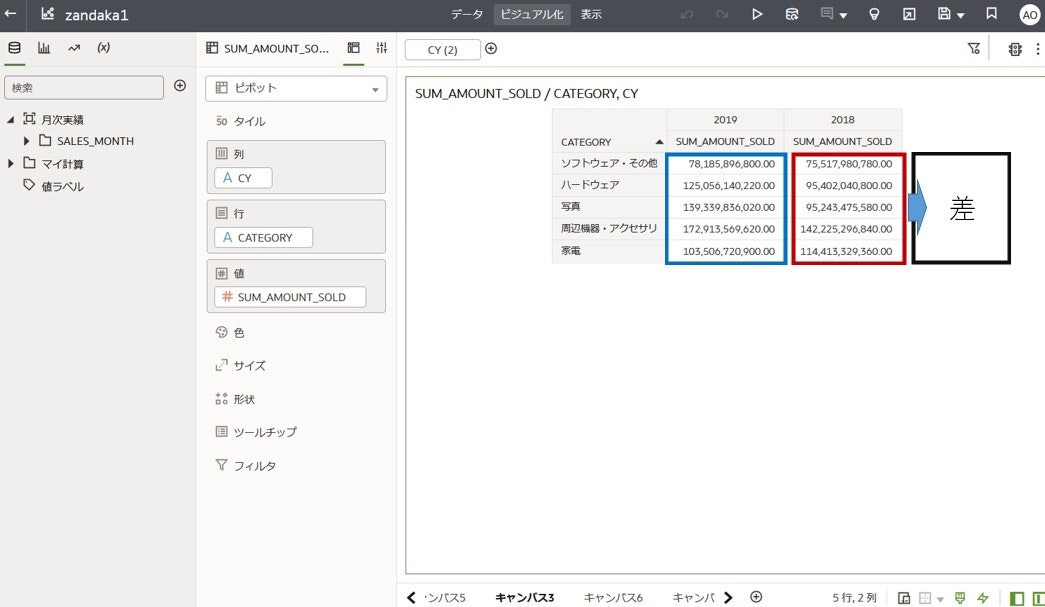
Task: Click the 2018 column header
Action: 842,120
